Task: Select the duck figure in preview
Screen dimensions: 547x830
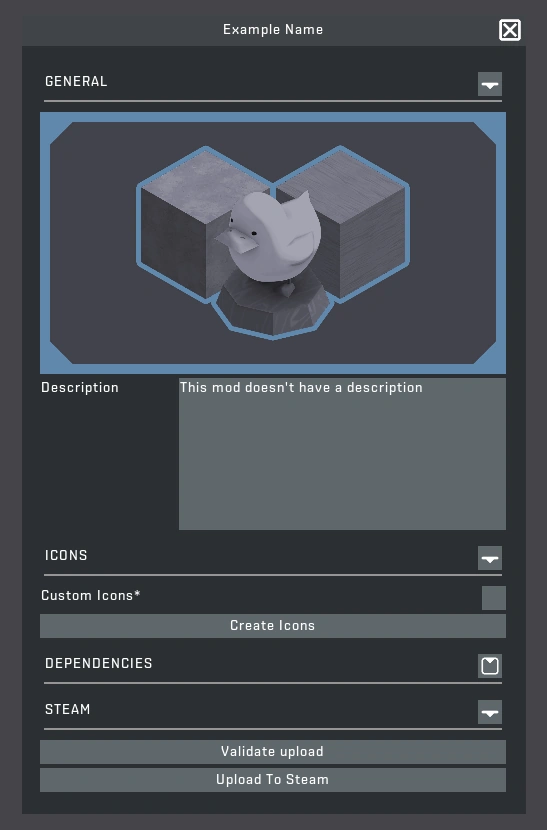Action: point(270,236)
